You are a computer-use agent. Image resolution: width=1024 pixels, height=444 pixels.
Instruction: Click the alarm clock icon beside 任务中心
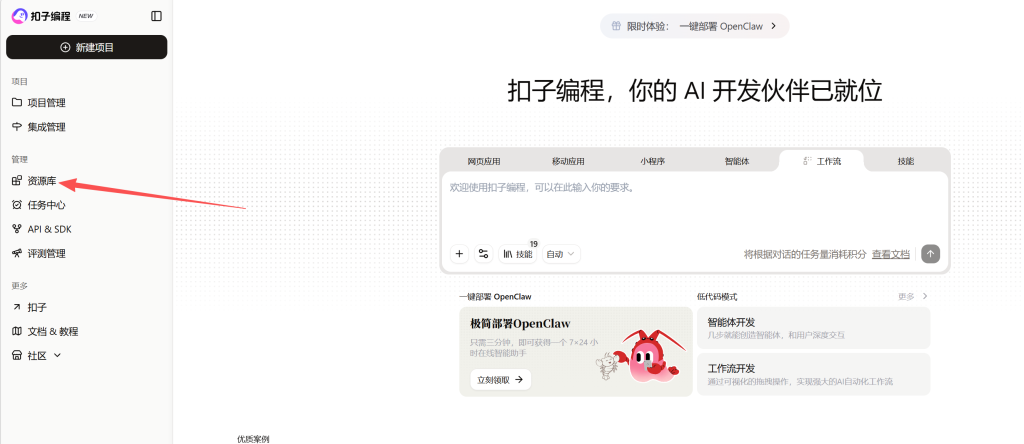[17, 205]
